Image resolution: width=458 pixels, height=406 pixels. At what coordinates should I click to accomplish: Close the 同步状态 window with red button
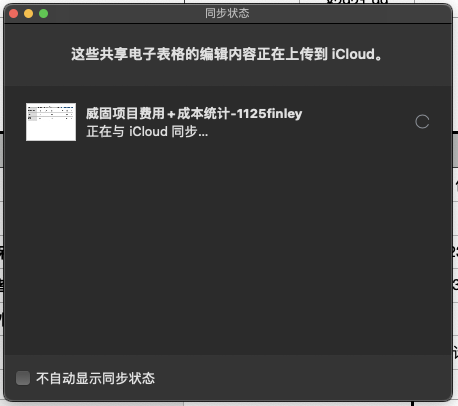14,14
